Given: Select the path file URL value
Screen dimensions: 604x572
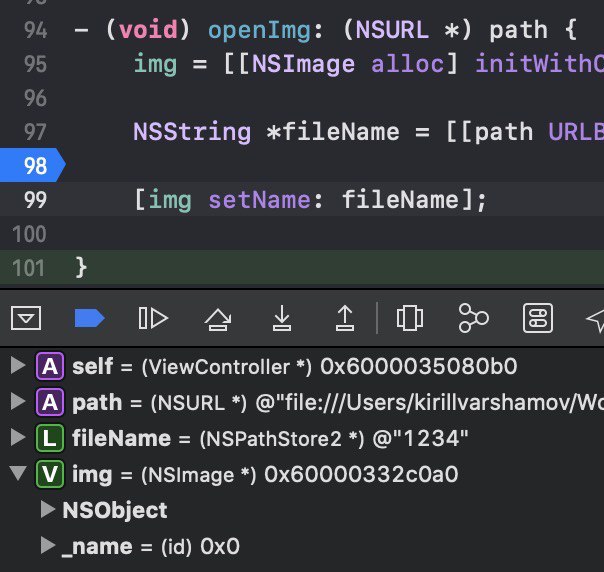Looking at the screenshot, I should click(430, 403).
